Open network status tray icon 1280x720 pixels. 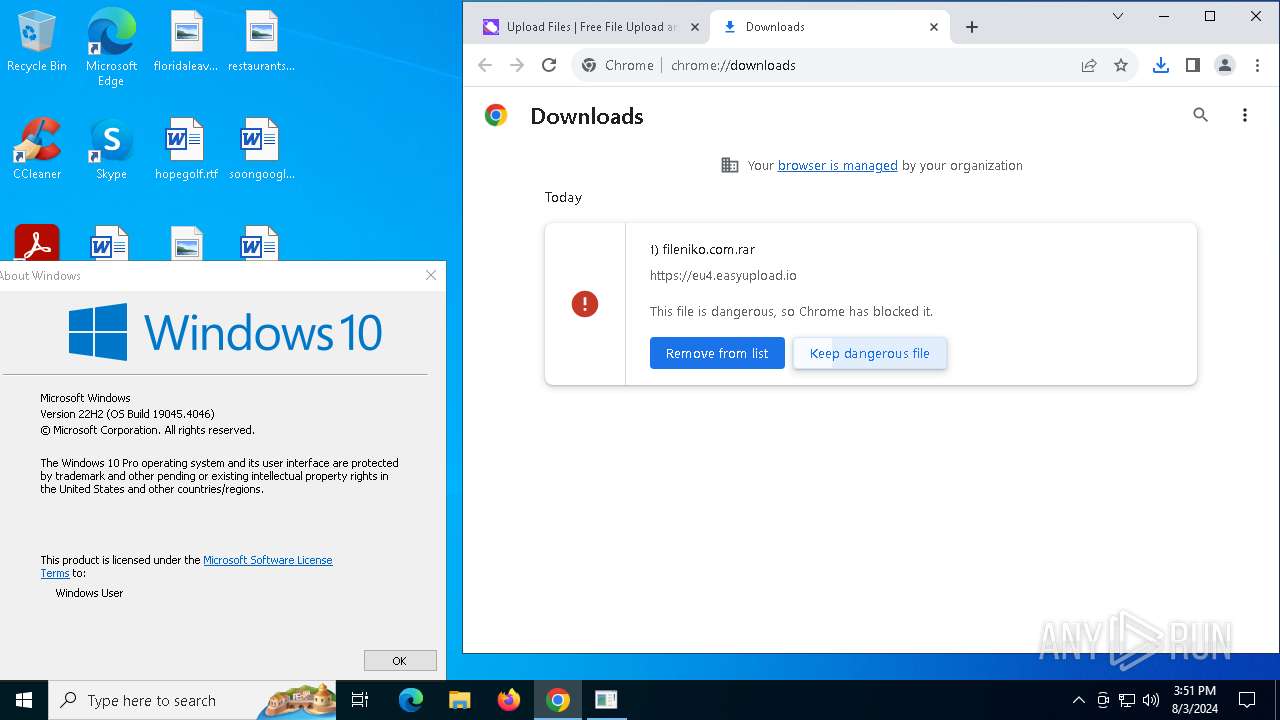click(x=1127, y=700)
